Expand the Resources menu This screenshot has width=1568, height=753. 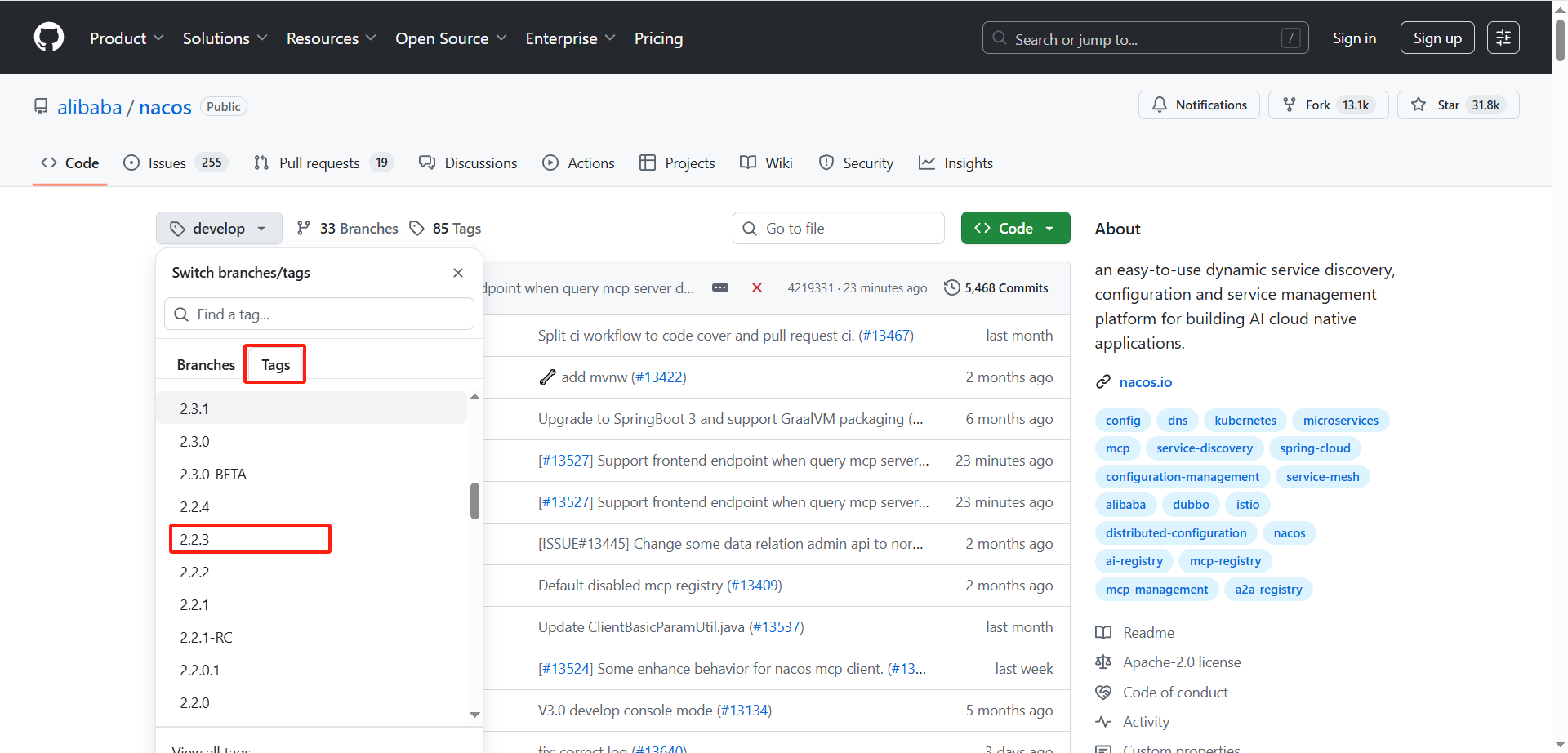[x=331, y=38]
